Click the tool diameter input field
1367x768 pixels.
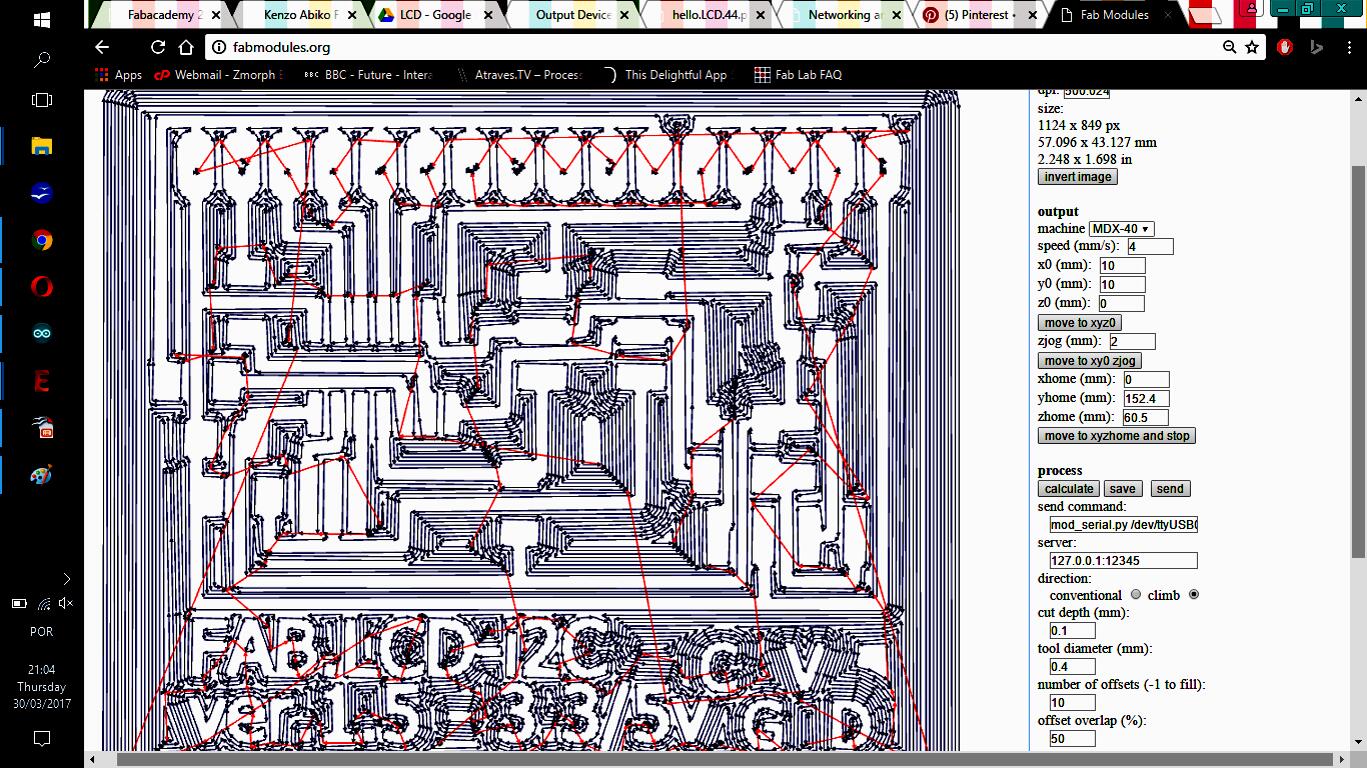click(x=1072, y=667)
